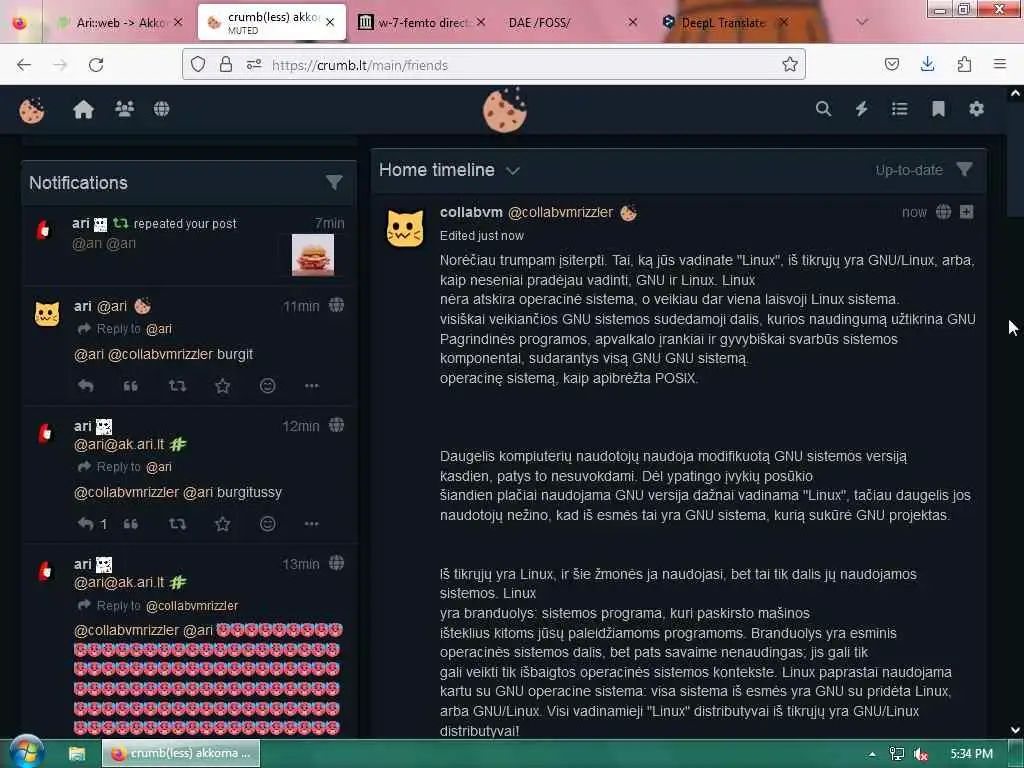List all tabs dropdown arrow
1024x768 pixels.
click(862, 22)
